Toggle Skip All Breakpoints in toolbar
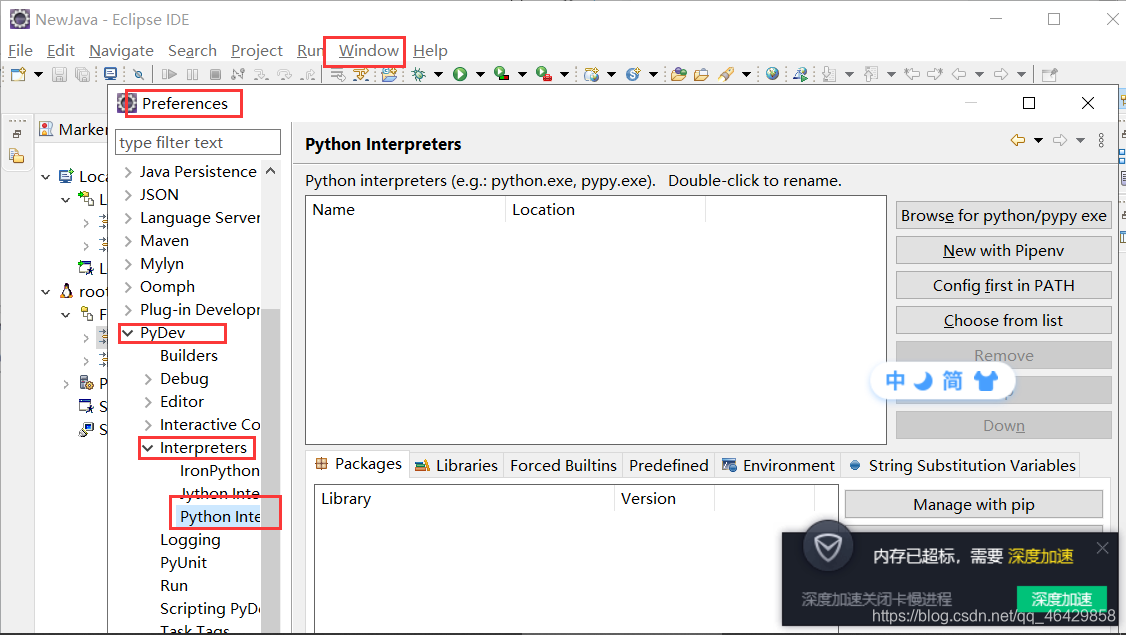The height and width of the screenshot is (635, 1126). pos(138,74)
